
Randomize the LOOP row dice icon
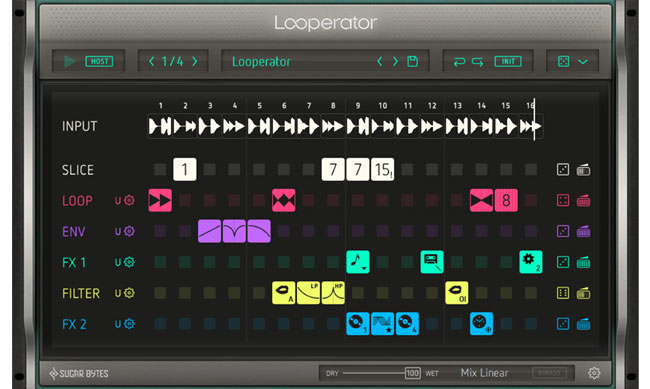tap(563, 200)
